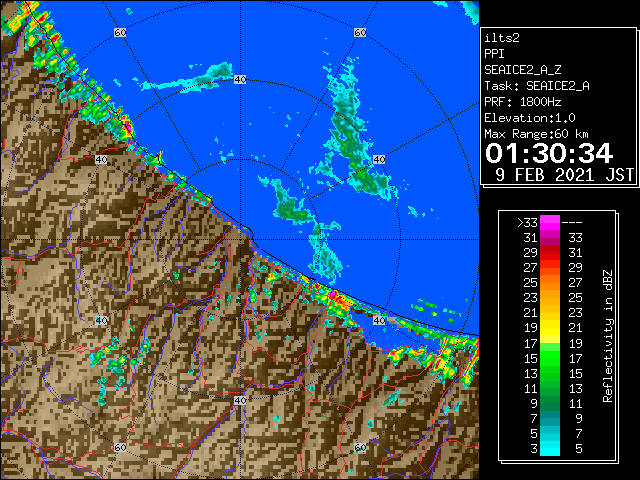Select the 'SEAICE2_A_Z' product text

(523, 70)
